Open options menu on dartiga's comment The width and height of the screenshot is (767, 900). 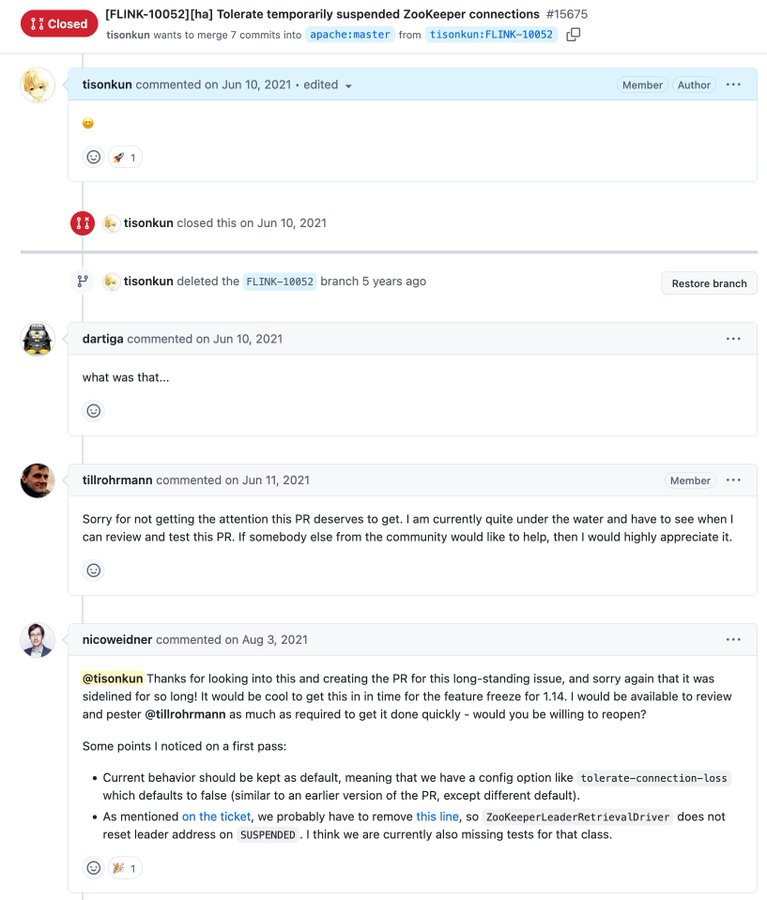(x=733, y=339)
